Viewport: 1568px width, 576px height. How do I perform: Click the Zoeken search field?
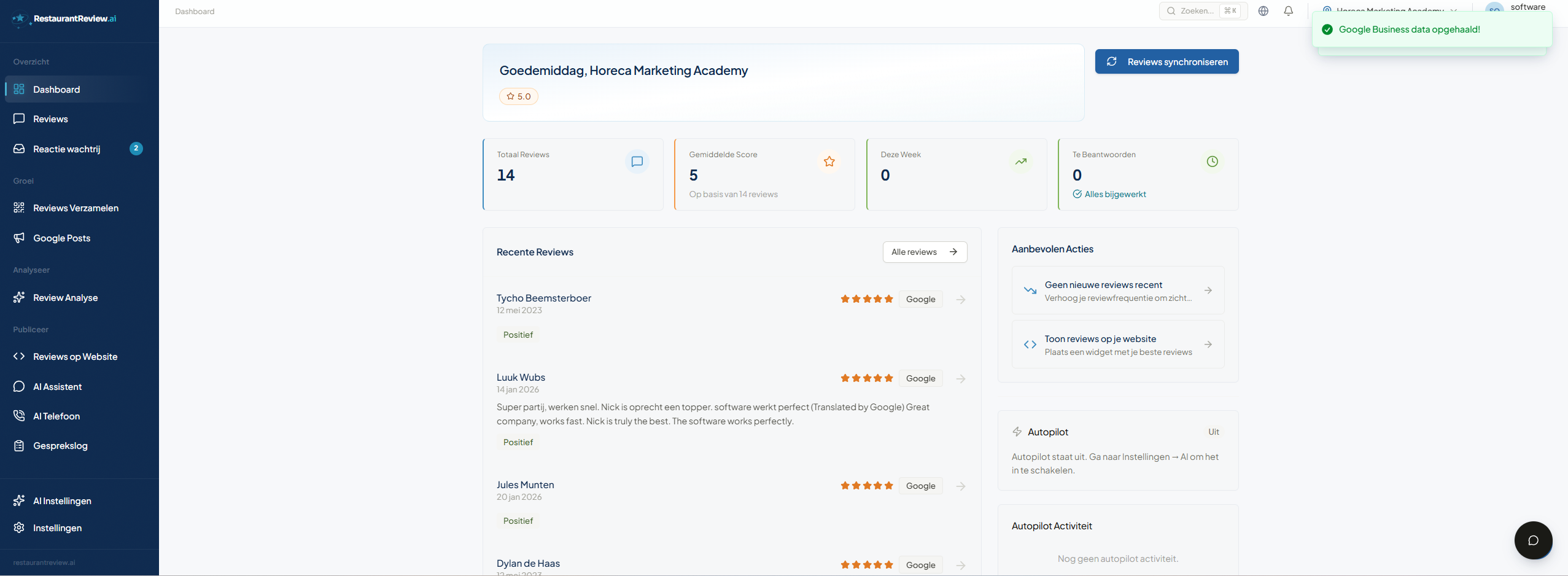pyautogui.click(x=1200, y=10)
